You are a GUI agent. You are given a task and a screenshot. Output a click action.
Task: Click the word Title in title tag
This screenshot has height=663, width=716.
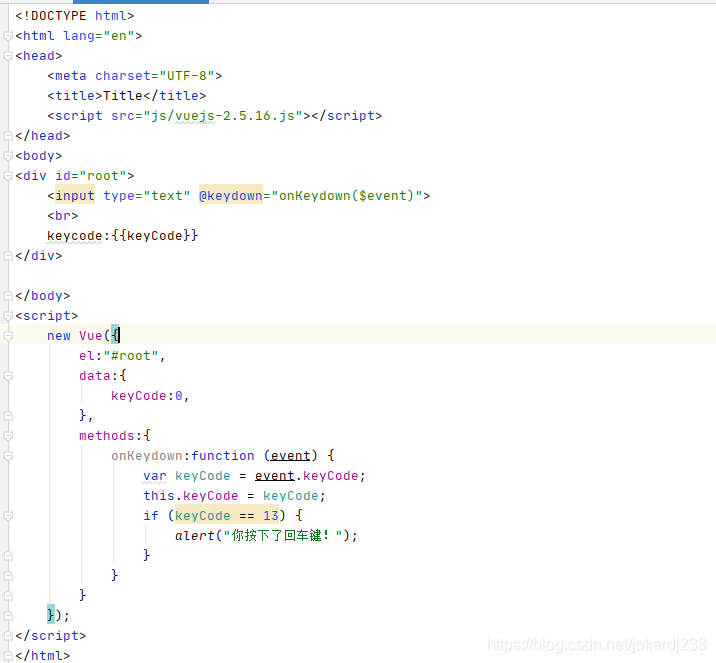[x=123, y=96]
